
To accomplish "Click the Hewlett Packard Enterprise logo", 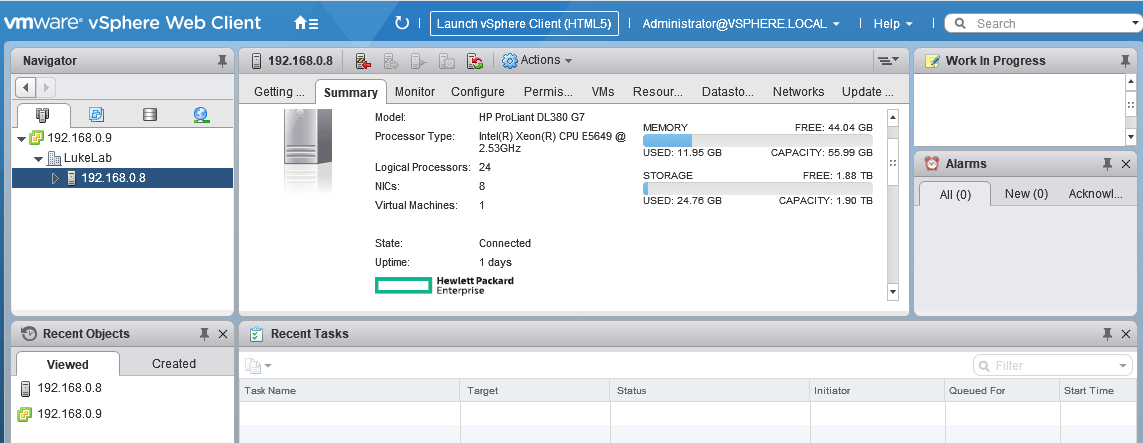I will tap(445, 285).
